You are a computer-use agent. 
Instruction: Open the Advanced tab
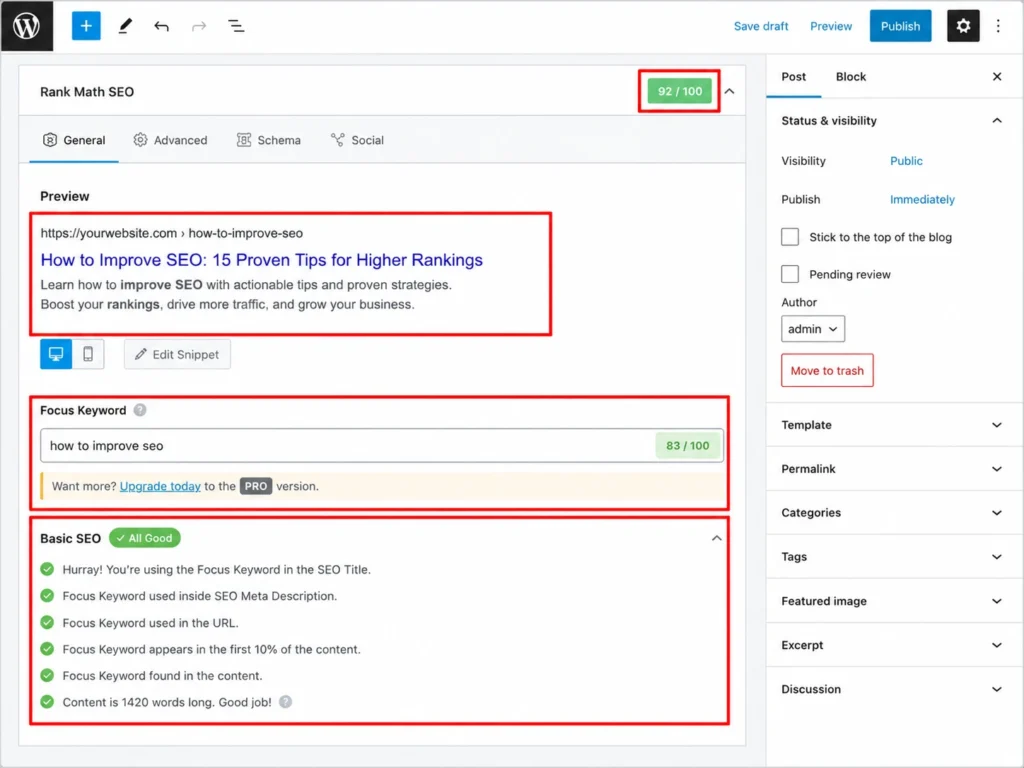(x=170, y=140)
